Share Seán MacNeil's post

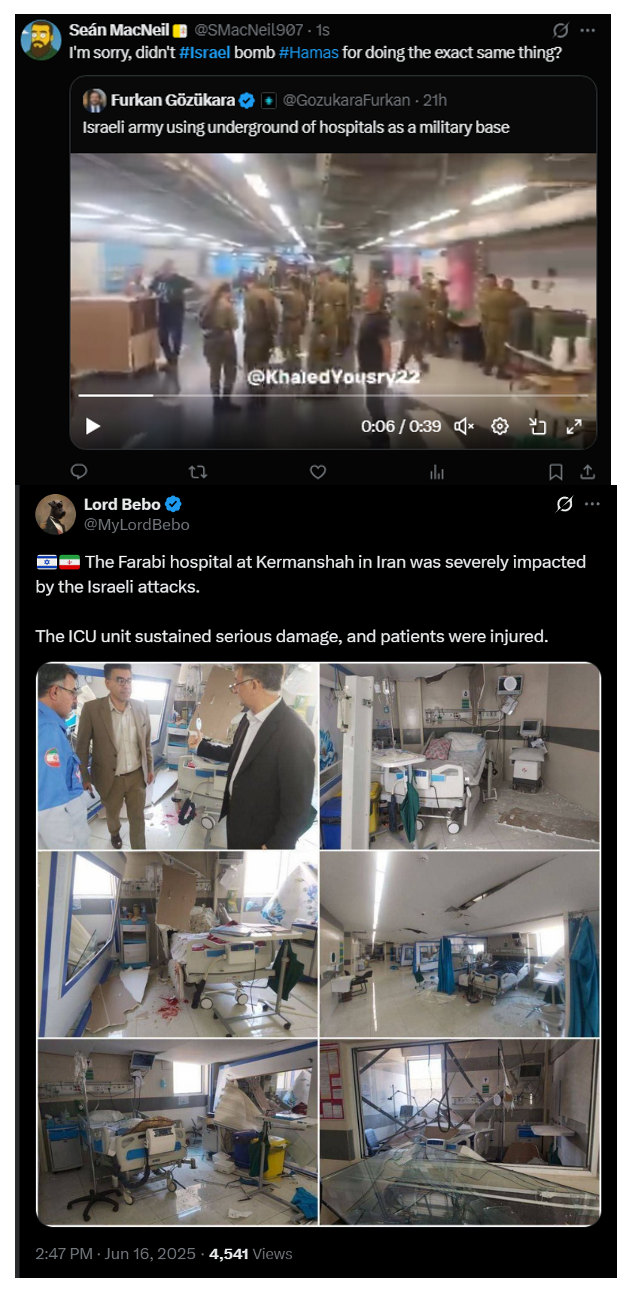click(x=588, y=471)
